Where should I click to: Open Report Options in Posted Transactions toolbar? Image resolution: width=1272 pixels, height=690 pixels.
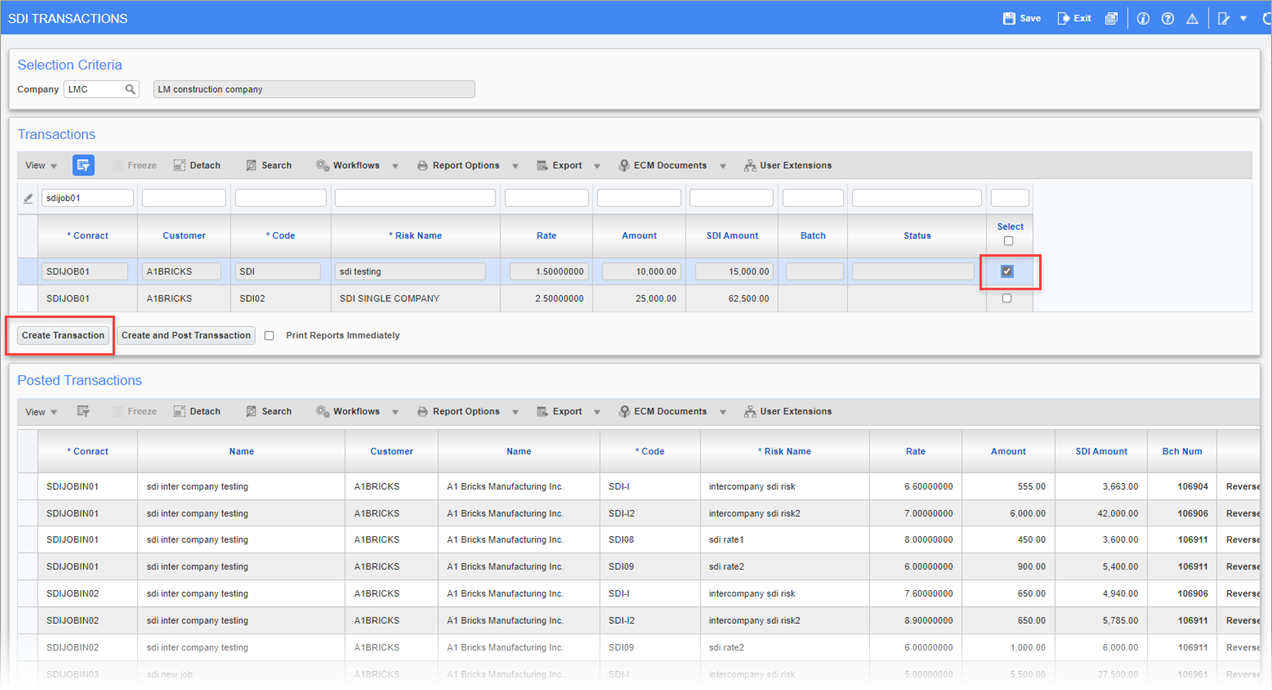458,411
